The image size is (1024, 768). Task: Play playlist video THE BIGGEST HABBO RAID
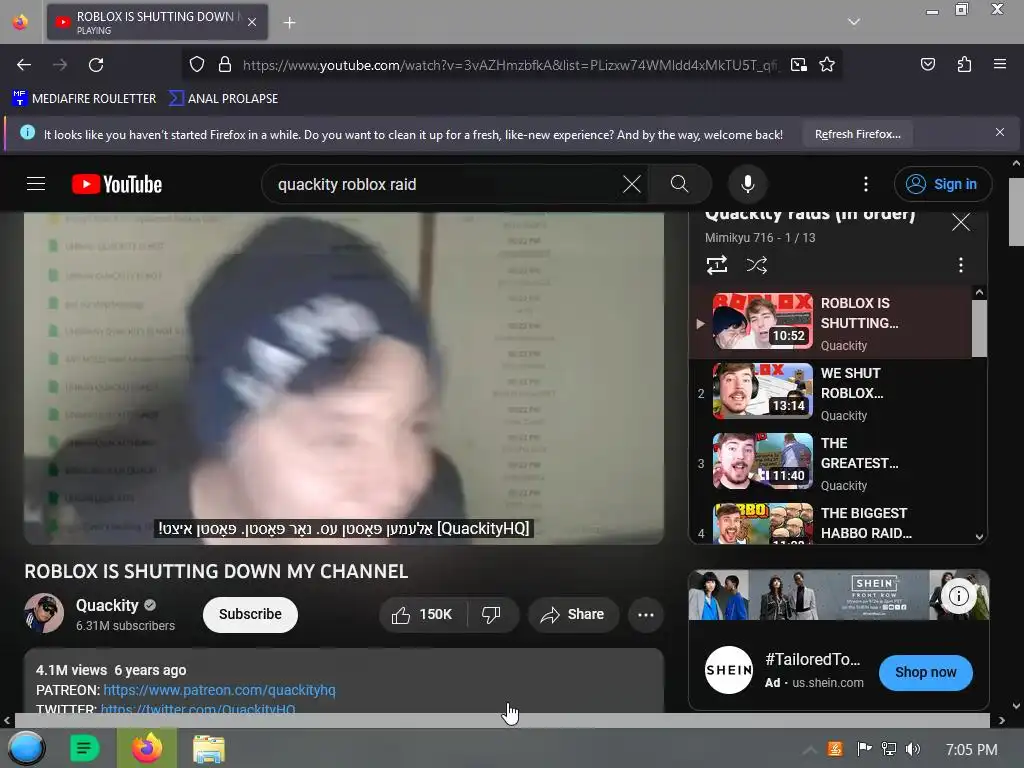pyautogui.click(x=831, y=522)
